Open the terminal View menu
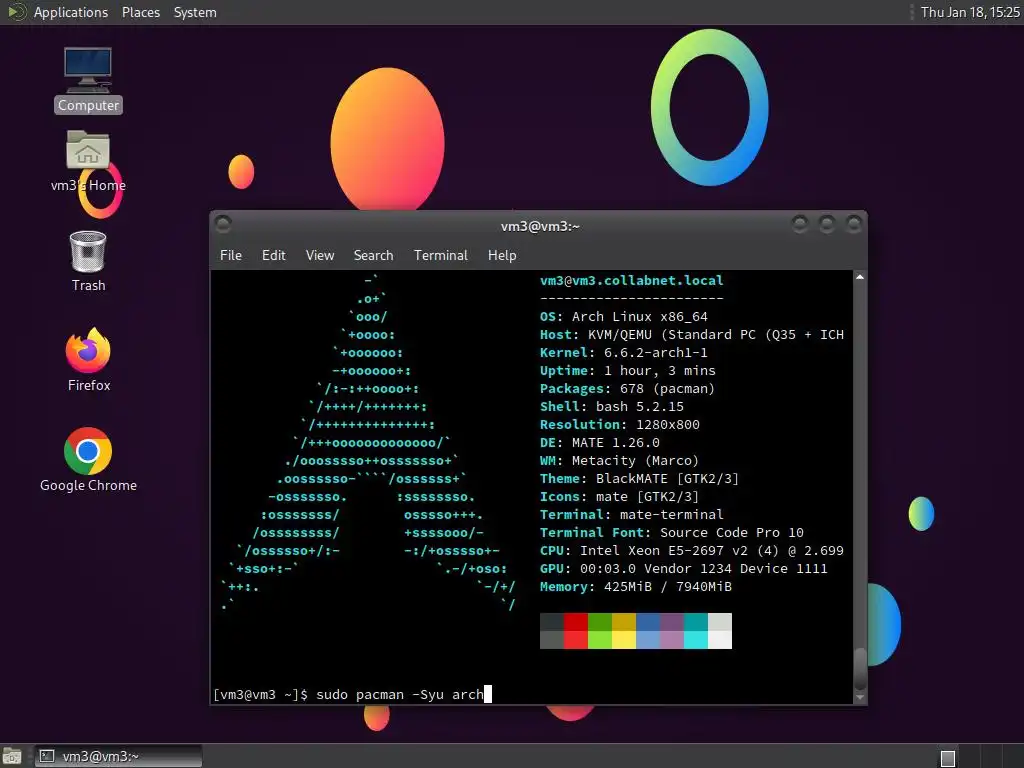The height and width of the screenshot is (768, 1024). click(320, 255)
